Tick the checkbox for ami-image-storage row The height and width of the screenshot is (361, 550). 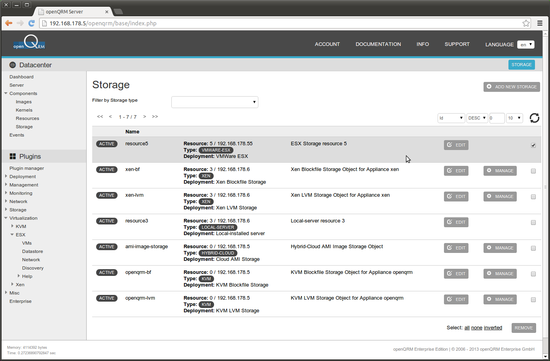(533, 248)
